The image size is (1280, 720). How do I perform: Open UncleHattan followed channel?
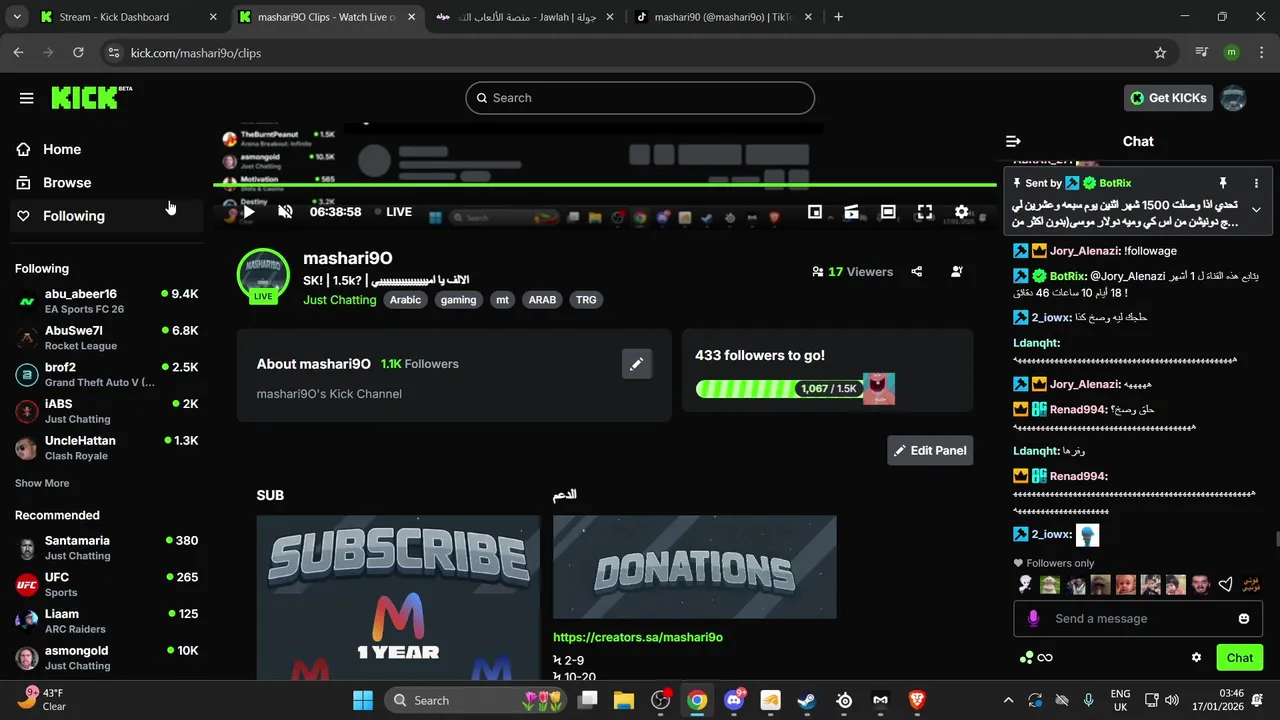point(107,448)
